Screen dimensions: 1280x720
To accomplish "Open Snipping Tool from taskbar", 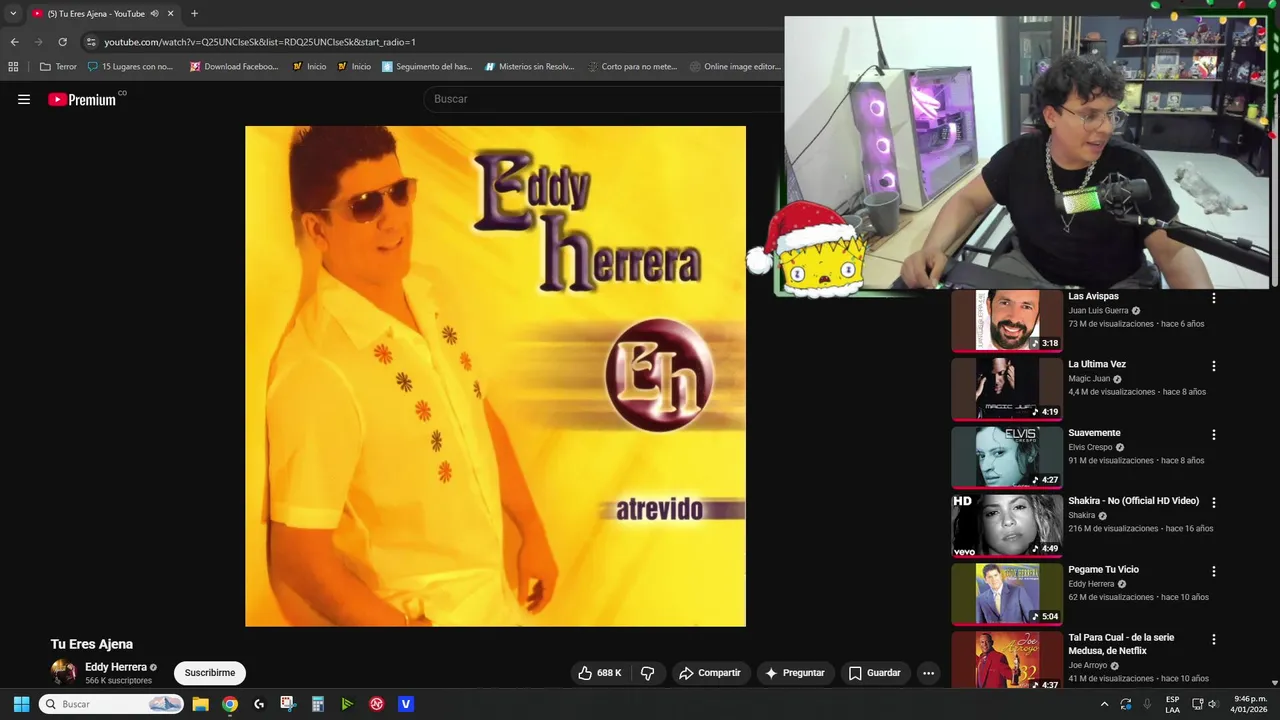I will click(288, 704).
